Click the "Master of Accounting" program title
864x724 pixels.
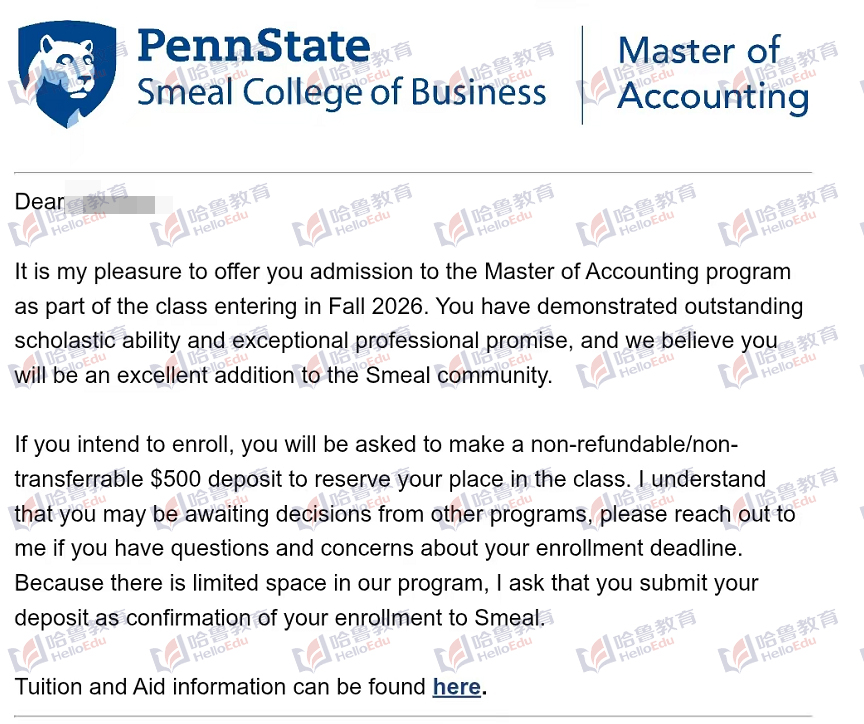[x=712, y=74]
